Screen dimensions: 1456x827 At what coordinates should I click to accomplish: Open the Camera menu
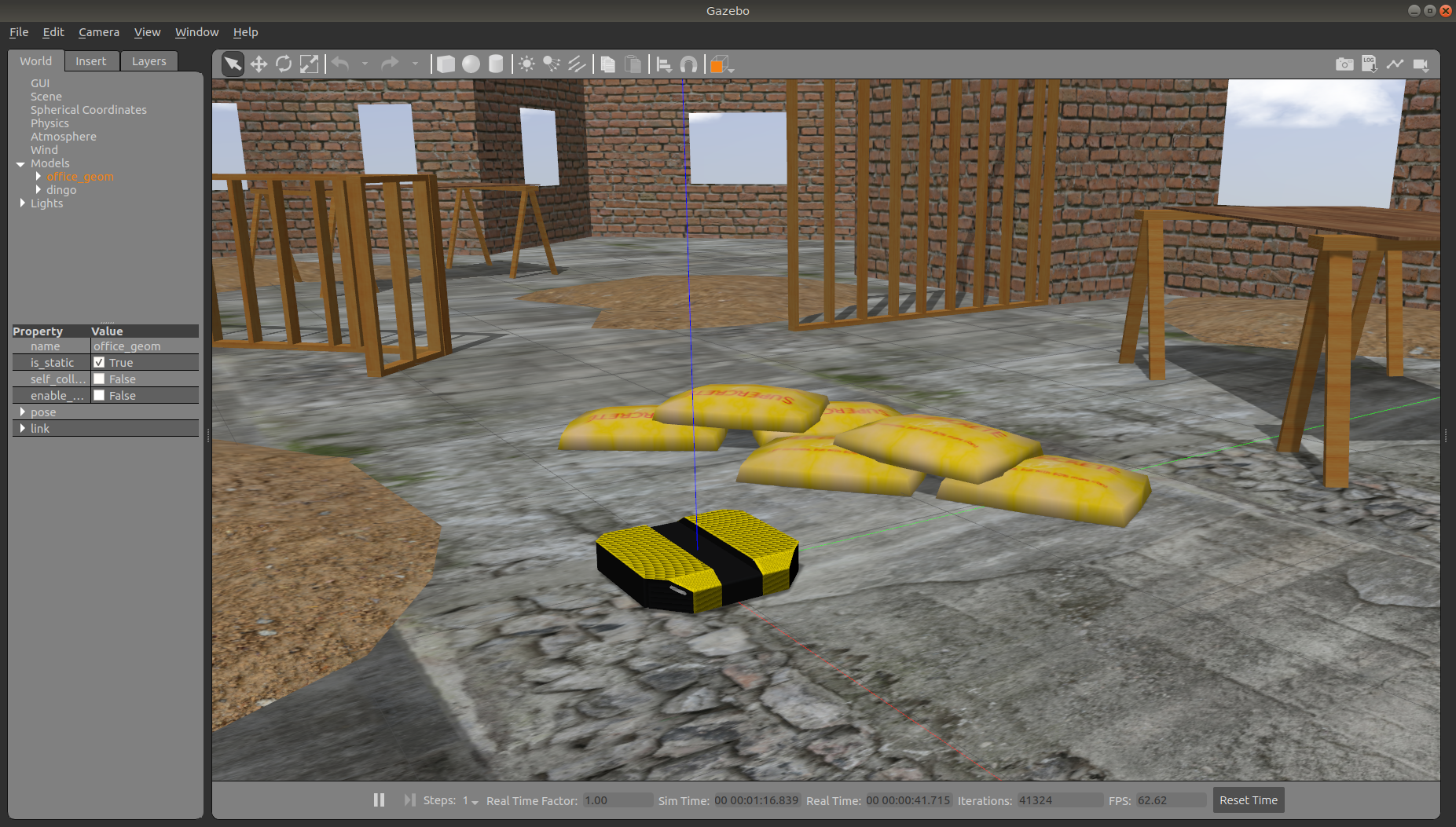click(98, 32)
